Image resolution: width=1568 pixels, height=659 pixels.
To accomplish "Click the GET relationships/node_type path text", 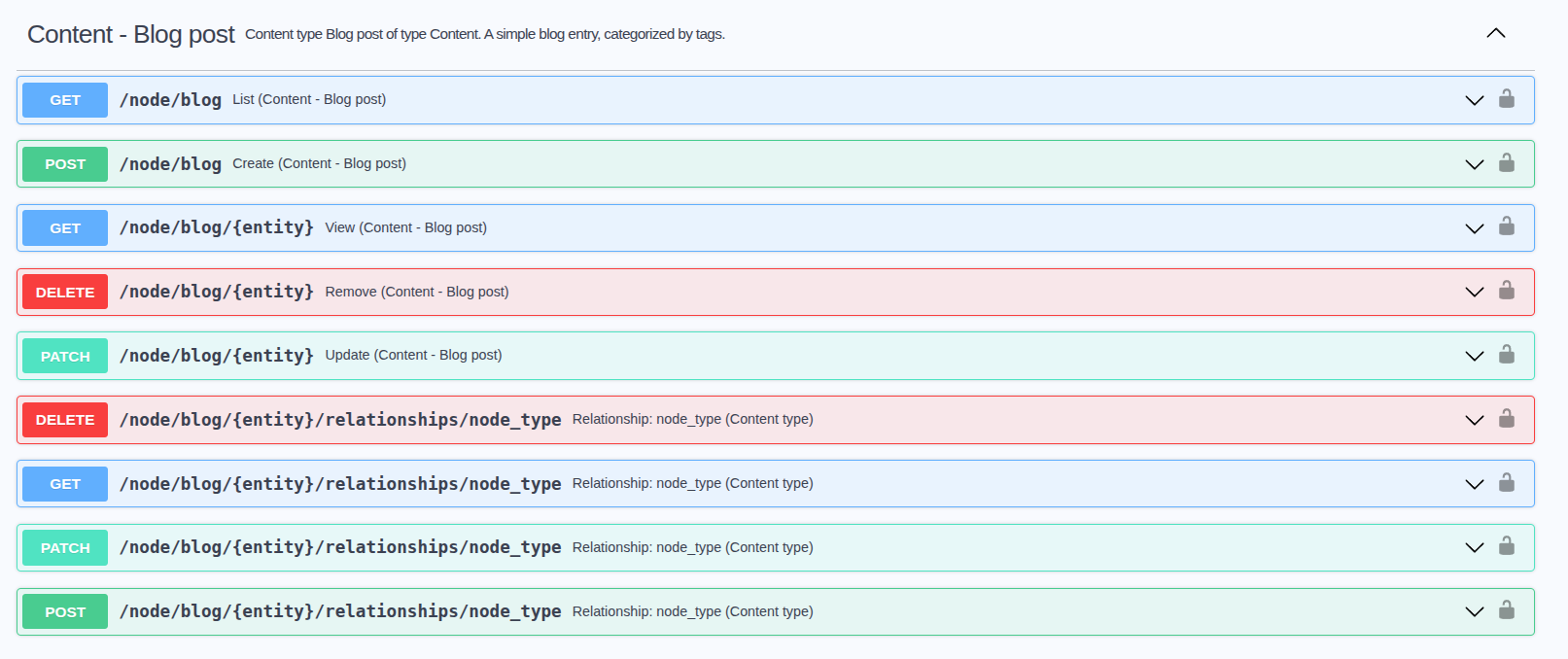I will pyautogui.click(x=339, y=483).
